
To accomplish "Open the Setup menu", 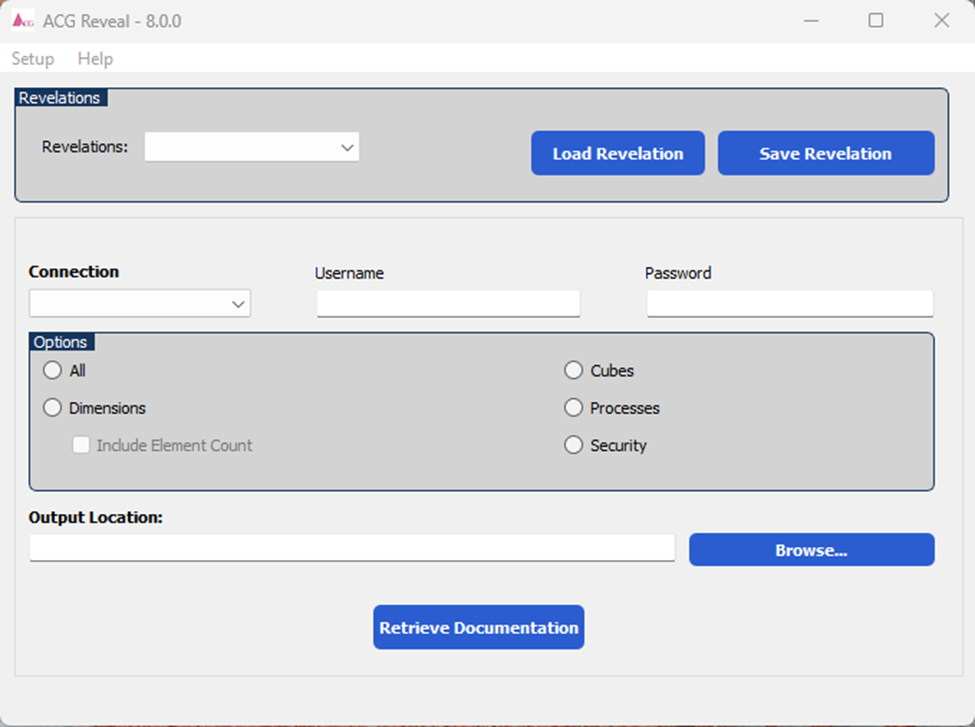I will (x=31, y=58).
